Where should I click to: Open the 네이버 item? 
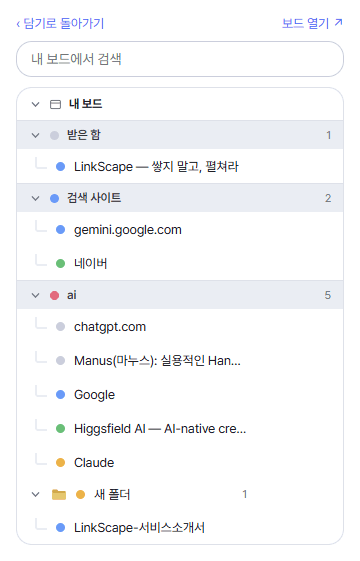tap(91, 264)
